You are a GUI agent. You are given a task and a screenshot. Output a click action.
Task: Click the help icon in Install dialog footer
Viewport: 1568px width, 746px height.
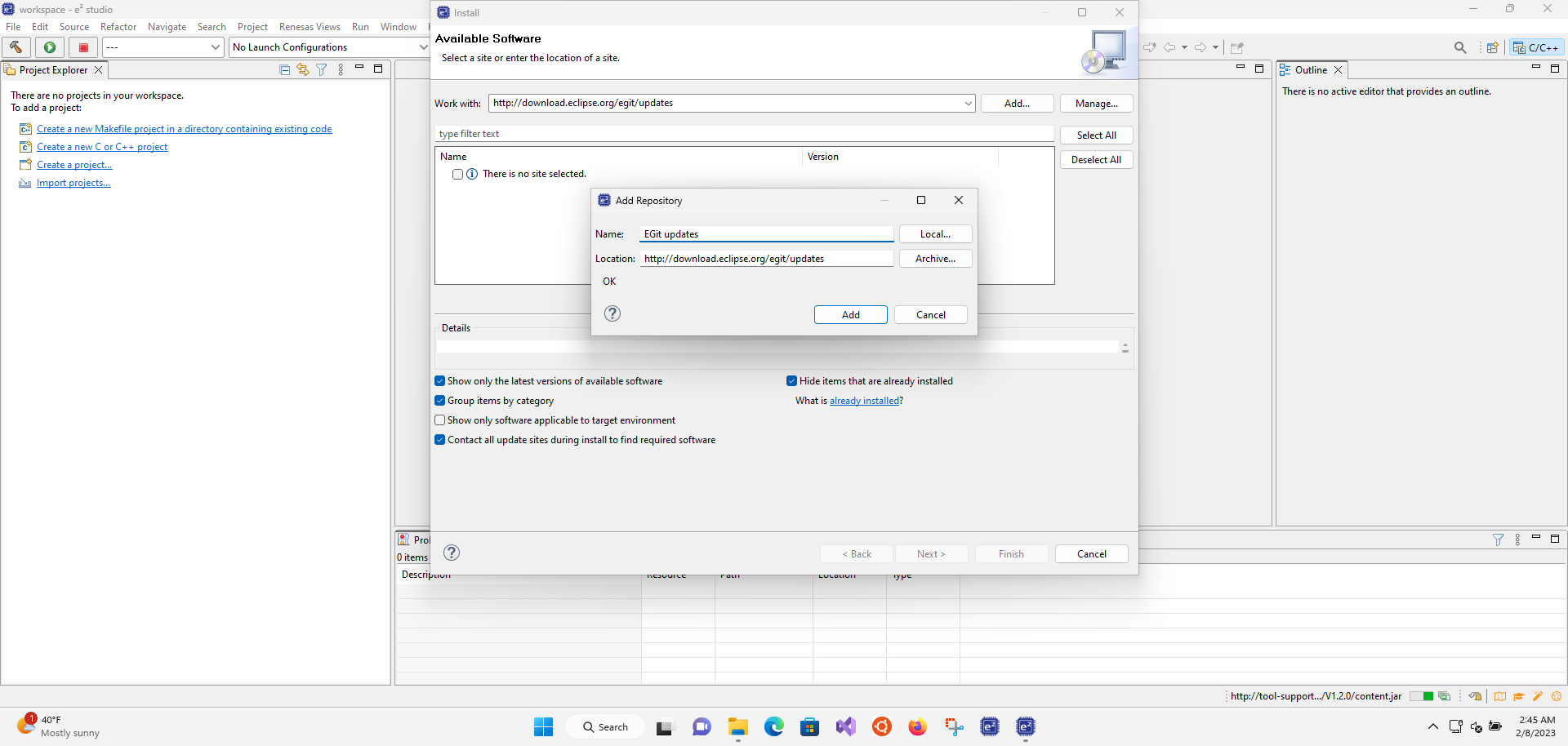(x=452, y=553)
